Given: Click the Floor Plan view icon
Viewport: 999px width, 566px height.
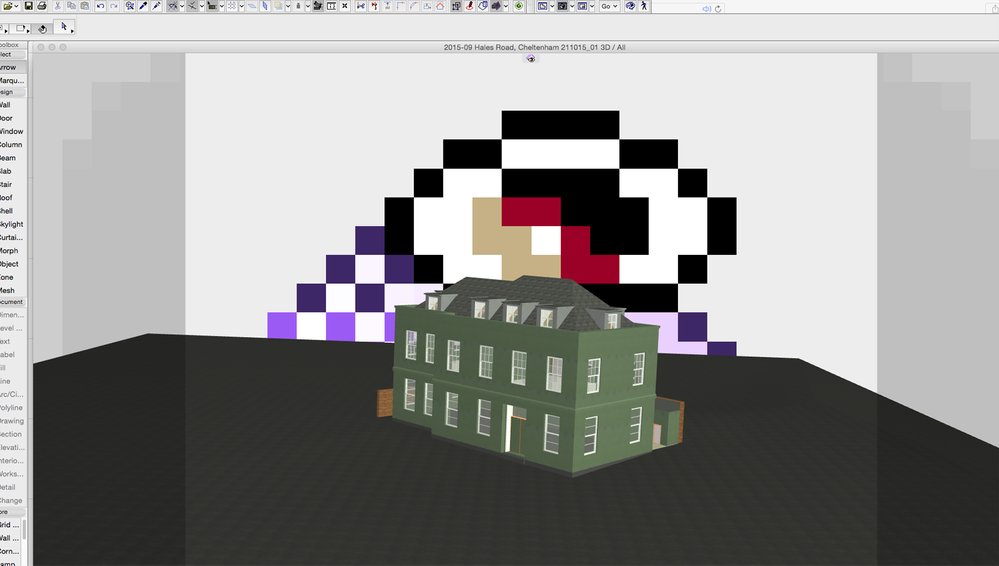Looking at the screenshot, I should (542, 6).
